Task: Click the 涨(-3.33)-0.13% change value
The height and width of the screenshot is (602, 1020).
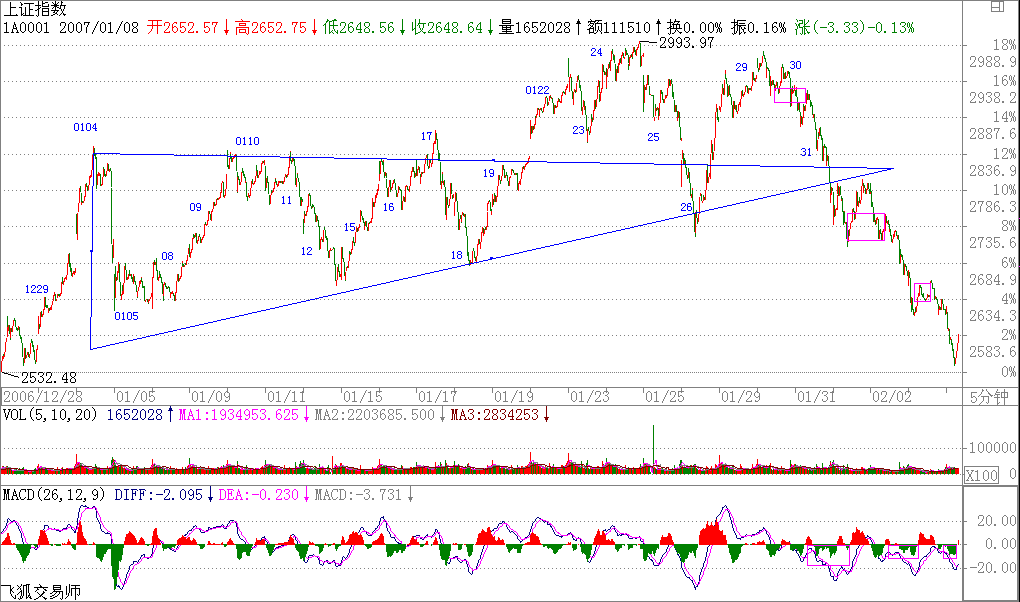Action: point(855,27)
